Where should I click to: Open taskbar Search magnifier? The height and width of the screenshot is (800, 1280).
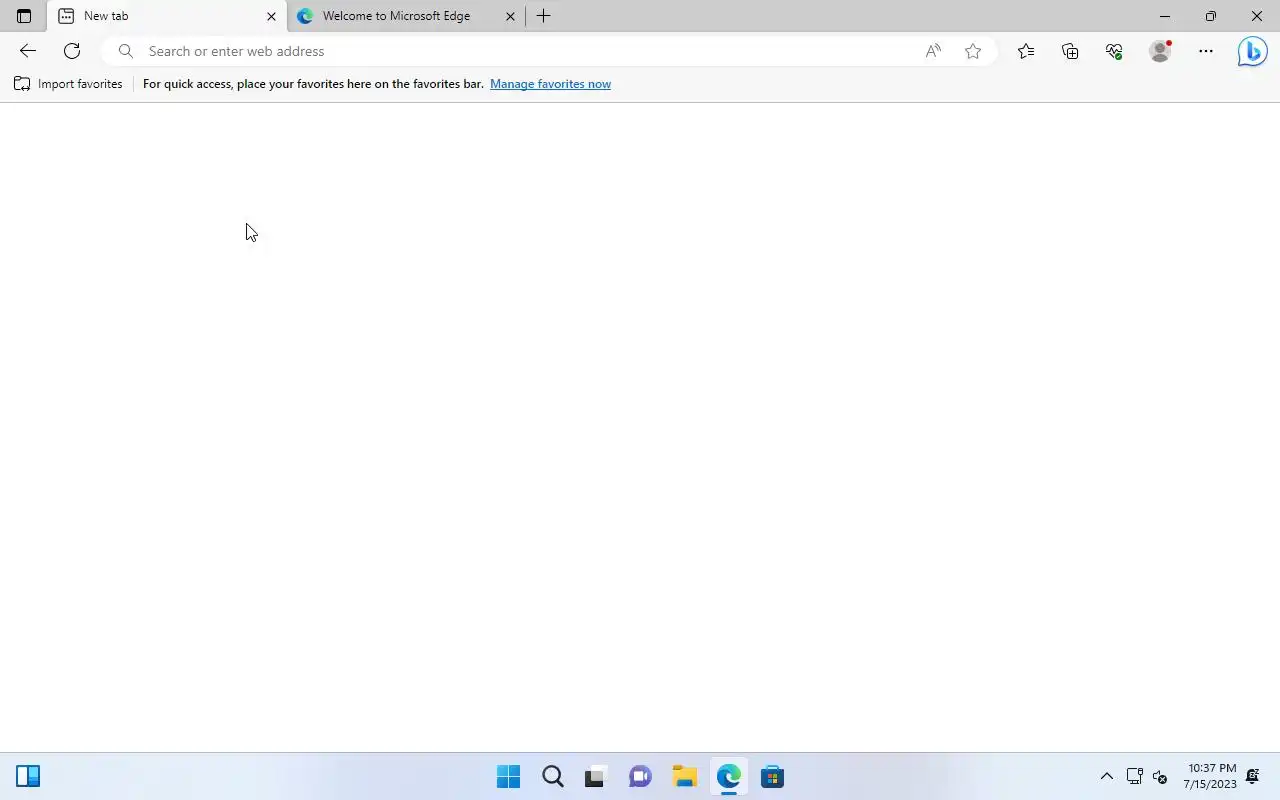point(552,777)
